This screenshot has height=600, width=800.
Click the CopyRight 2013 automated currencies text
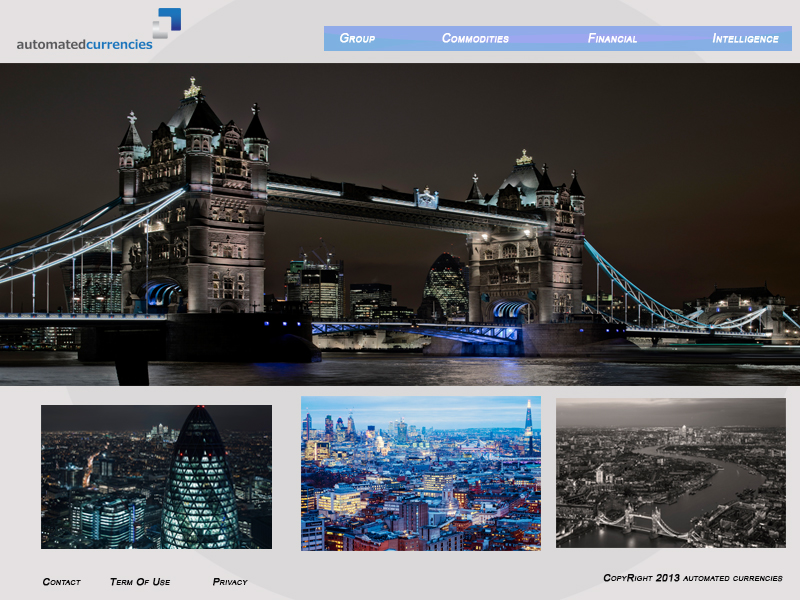pos(693,578)
